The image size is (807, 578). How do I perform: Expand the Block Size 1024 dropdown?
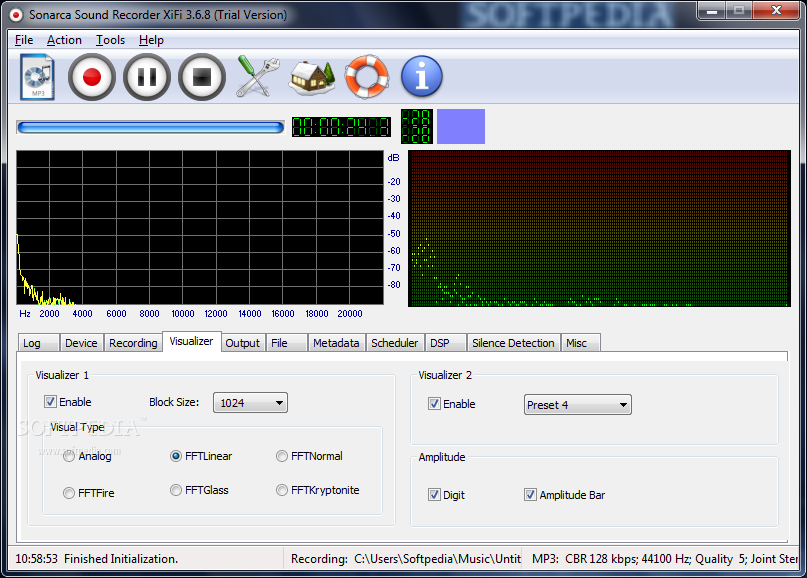point(250,403)
